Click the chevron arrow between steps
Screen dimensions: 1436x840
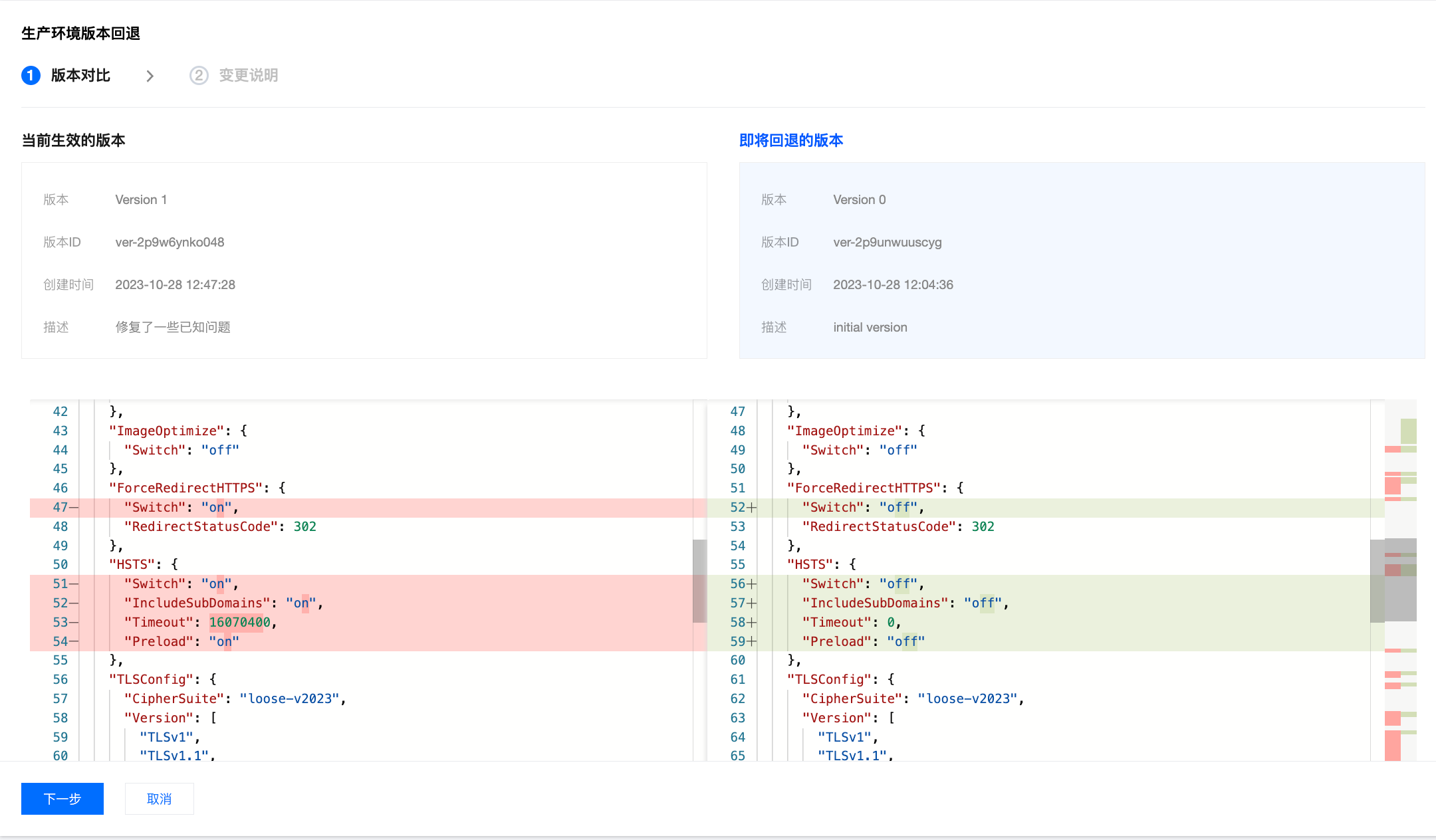tap(150, 76)
